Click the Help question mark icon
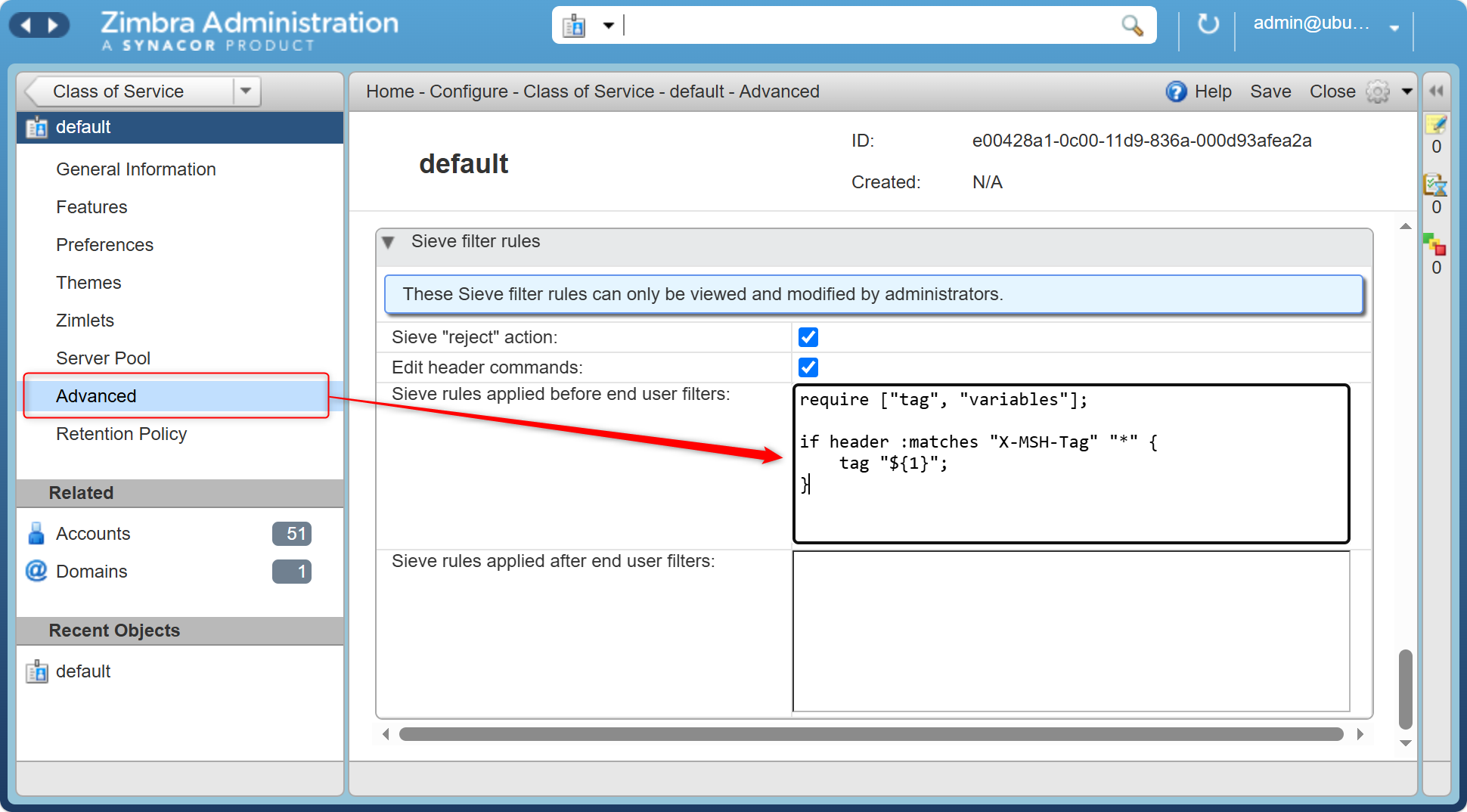1467x812 pixels. tap(1176, 91)
